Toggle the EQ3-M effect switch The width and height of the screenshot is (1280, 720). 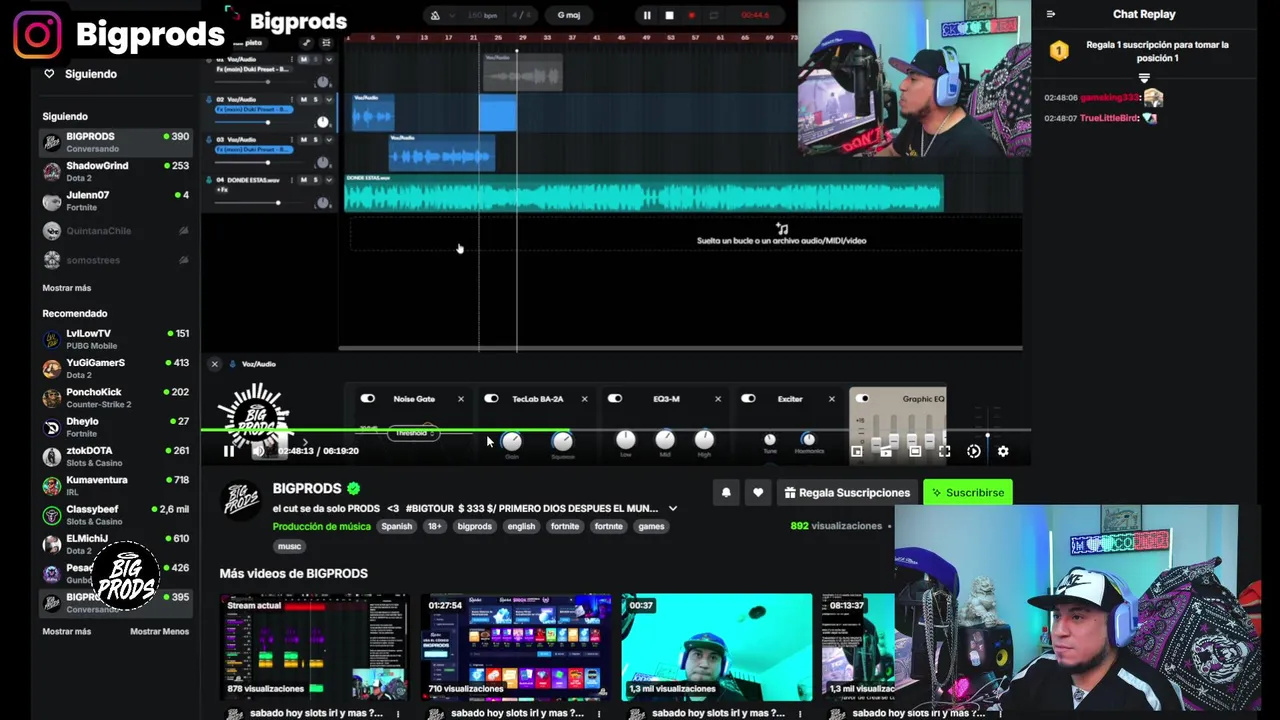point(615,399)
